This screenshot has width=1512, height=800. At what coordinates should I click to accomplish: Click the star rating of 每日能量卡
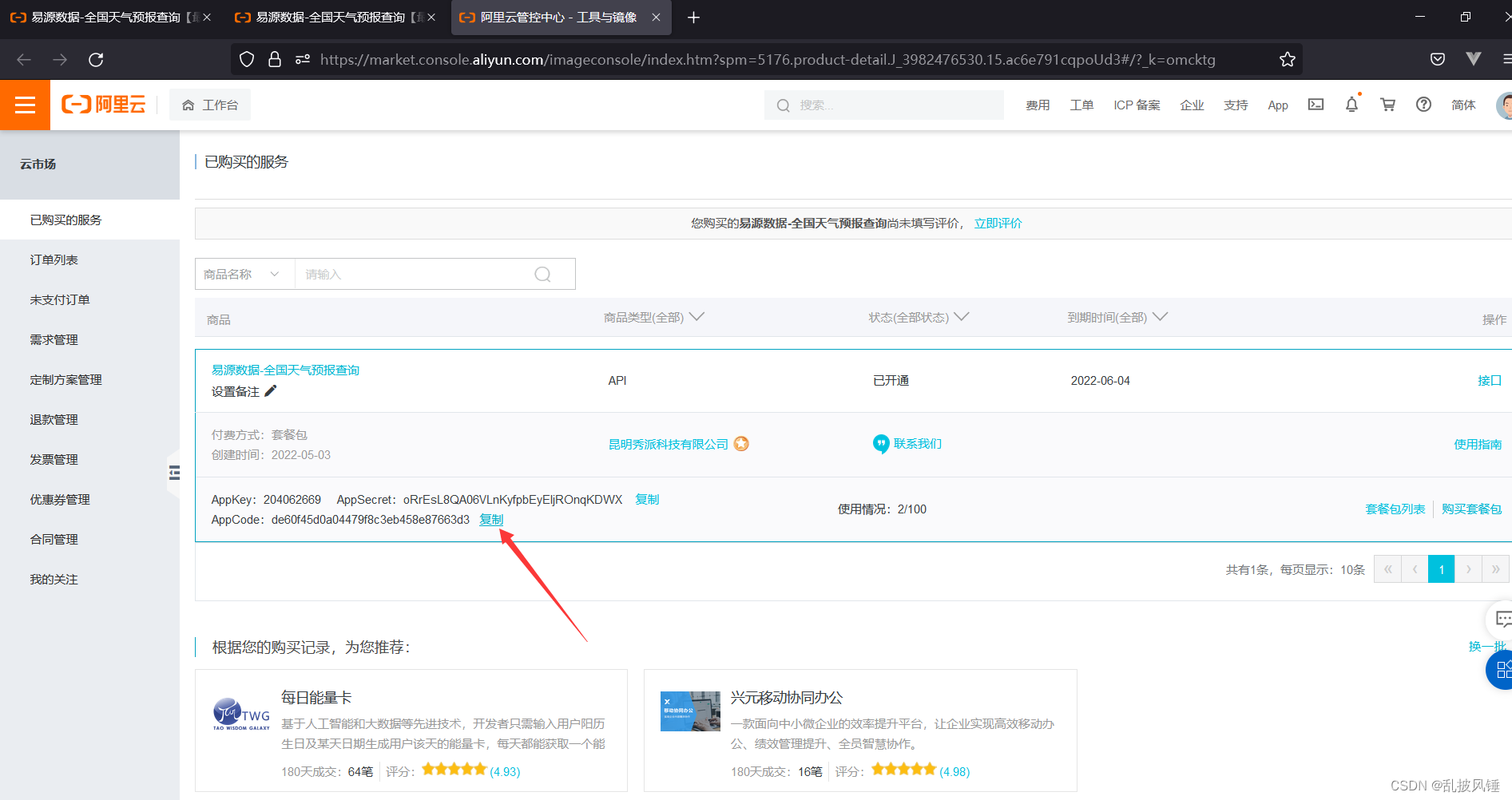[x=454, y=769]
